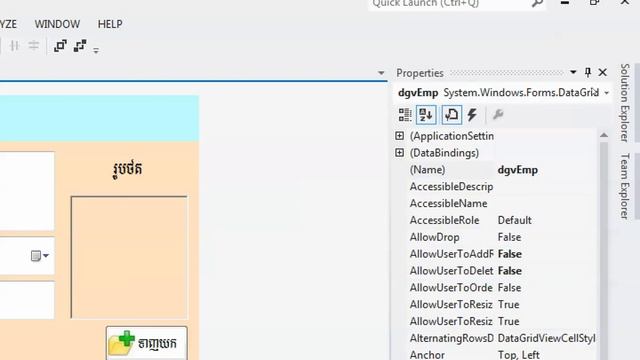640x360 pixels.
Task: Click the AccessibleRole Default value
Action: (514, 220)
